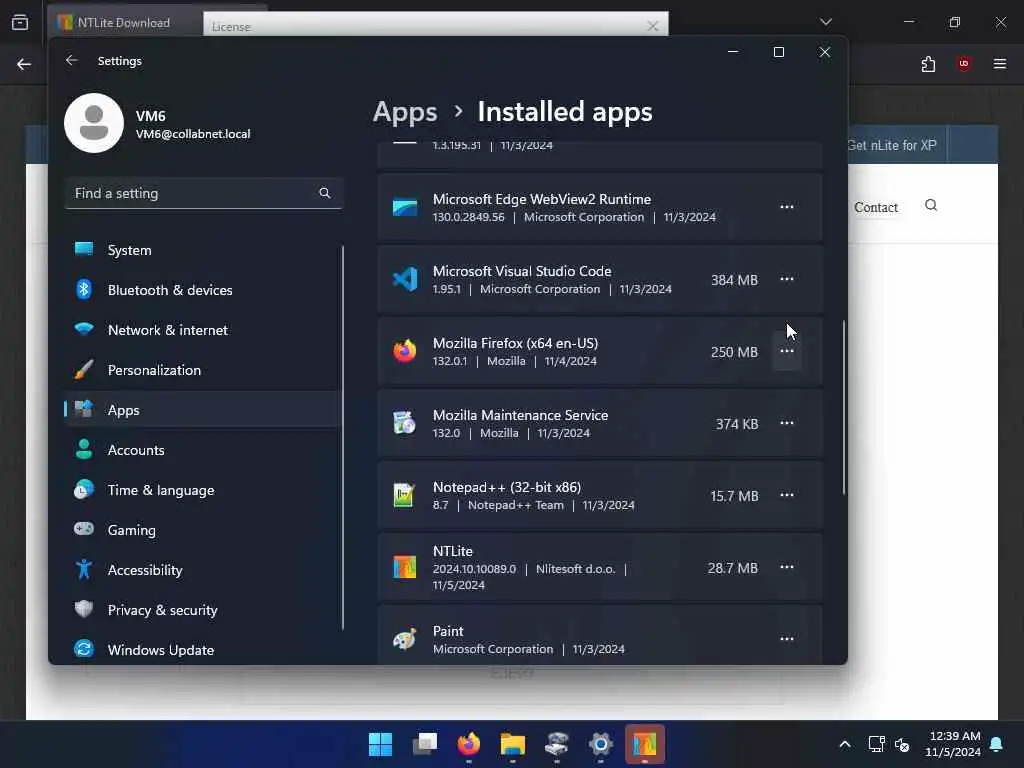
Task: Open Firefox extensions puzzle icon
Action: coord(928,64)
